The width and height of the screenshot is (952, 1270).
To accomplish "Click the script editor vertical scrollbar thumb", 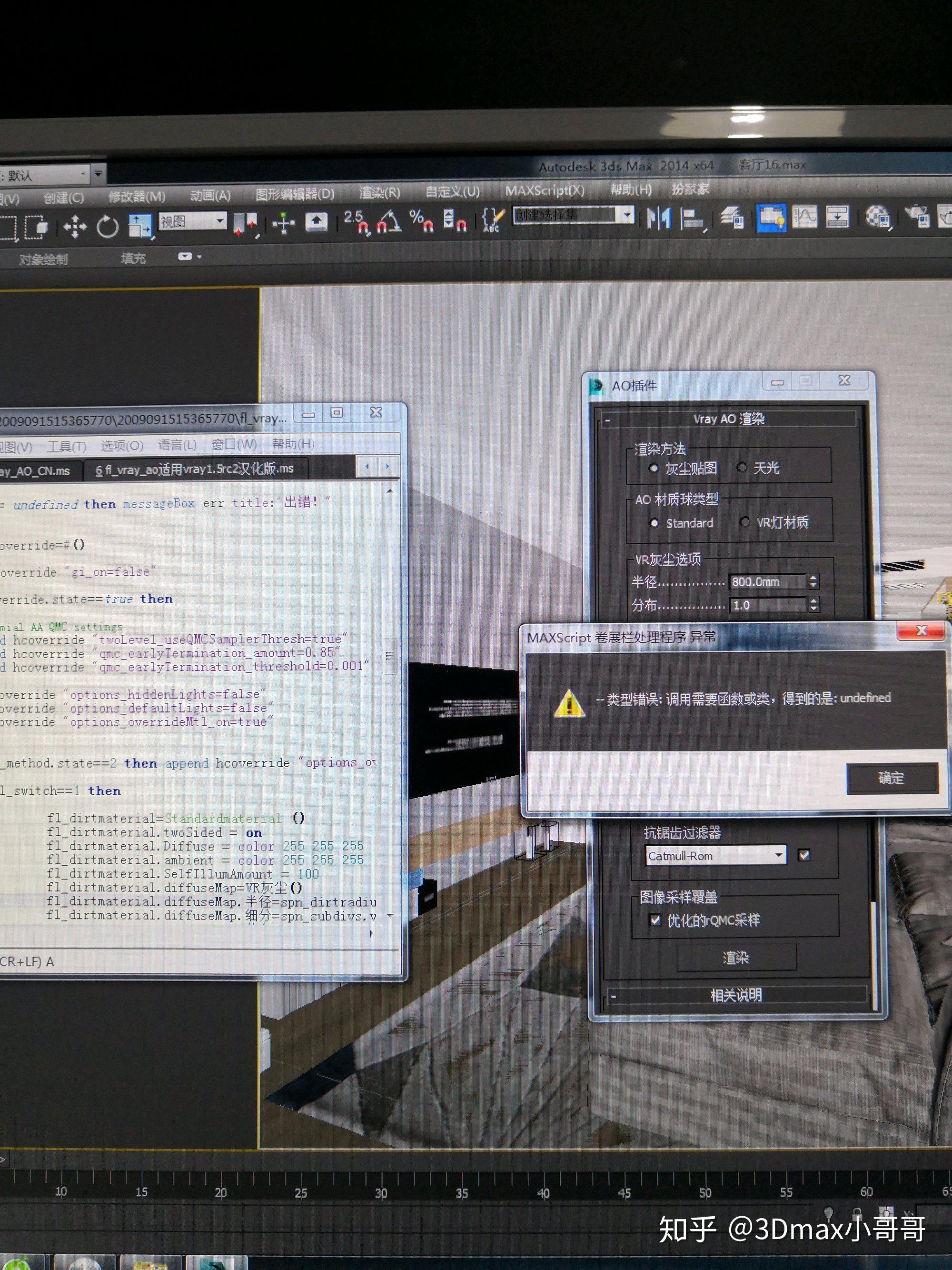I will [389, 656].
